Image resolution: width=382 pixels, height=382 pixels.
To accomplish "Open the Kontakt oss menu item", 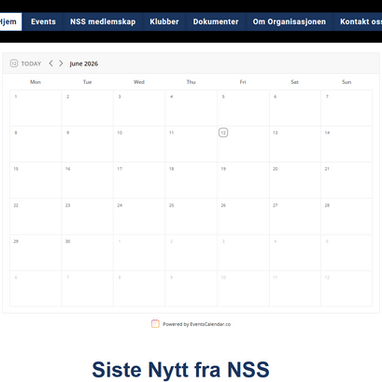I will tap(358, 22).
